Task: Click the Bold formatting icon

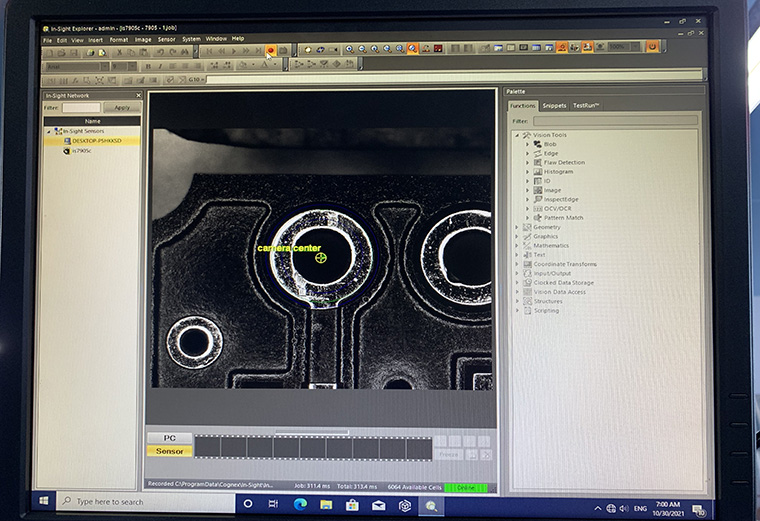Action: pyautogui.click(x=148, y=66)
